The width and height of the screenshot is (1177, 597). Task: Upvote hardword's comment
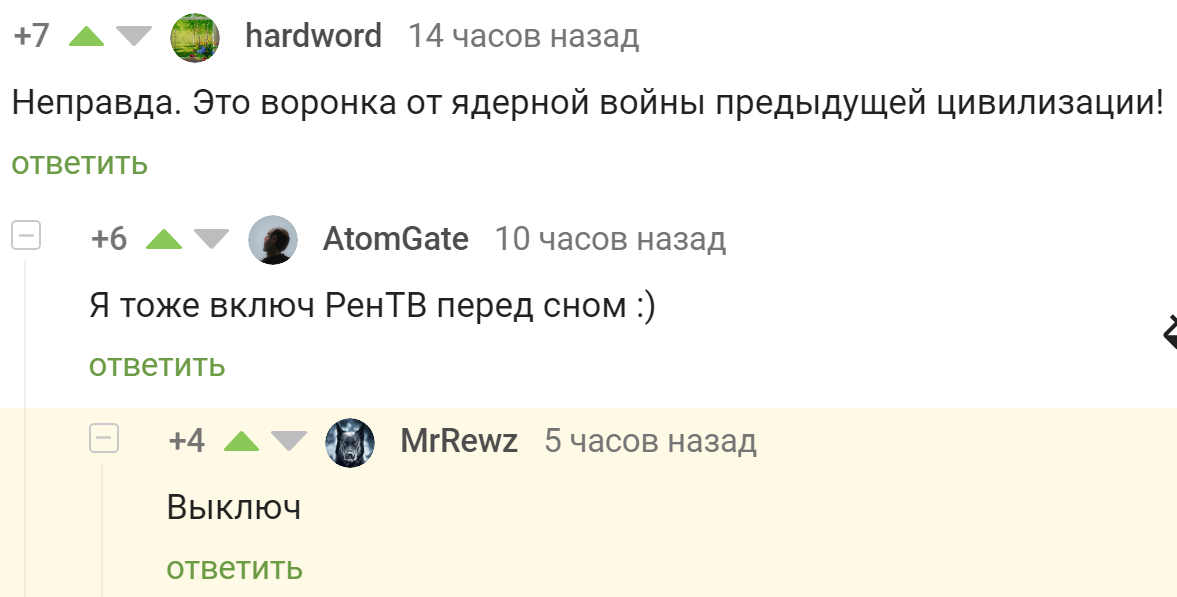(x=86, y=36)
